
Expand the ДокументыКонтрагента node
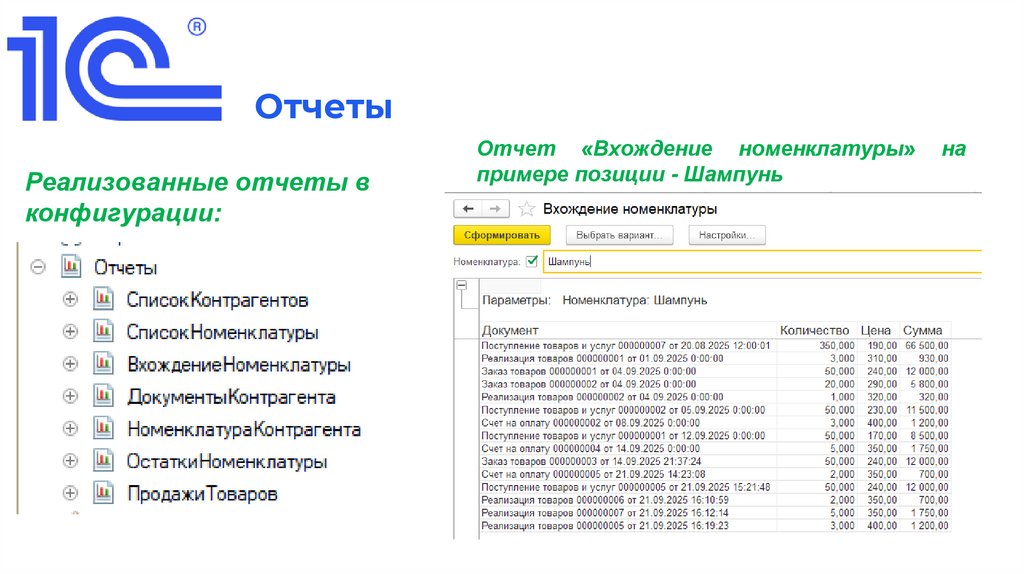(70, 396)
